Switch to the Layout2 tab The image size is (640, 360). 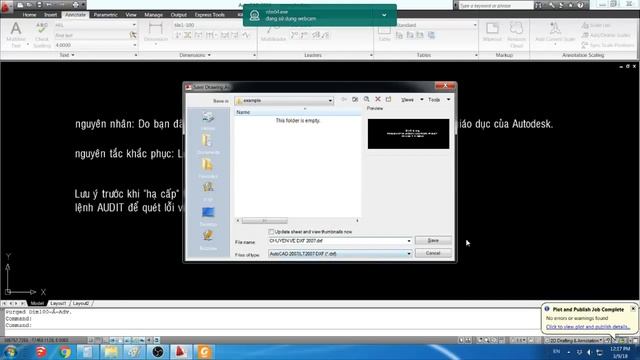pyautogui.click(x=81, y=303)
